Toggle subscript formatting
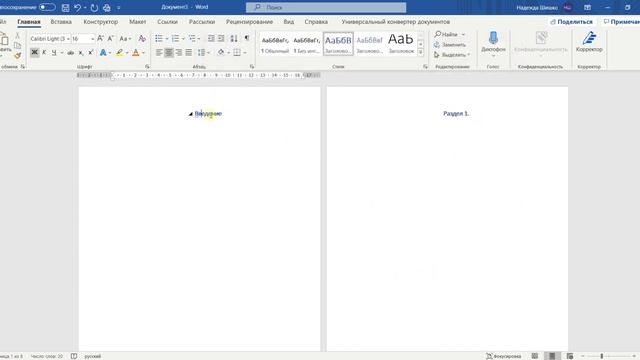Viewport: 640px width, 360px height. pos(81,53)
